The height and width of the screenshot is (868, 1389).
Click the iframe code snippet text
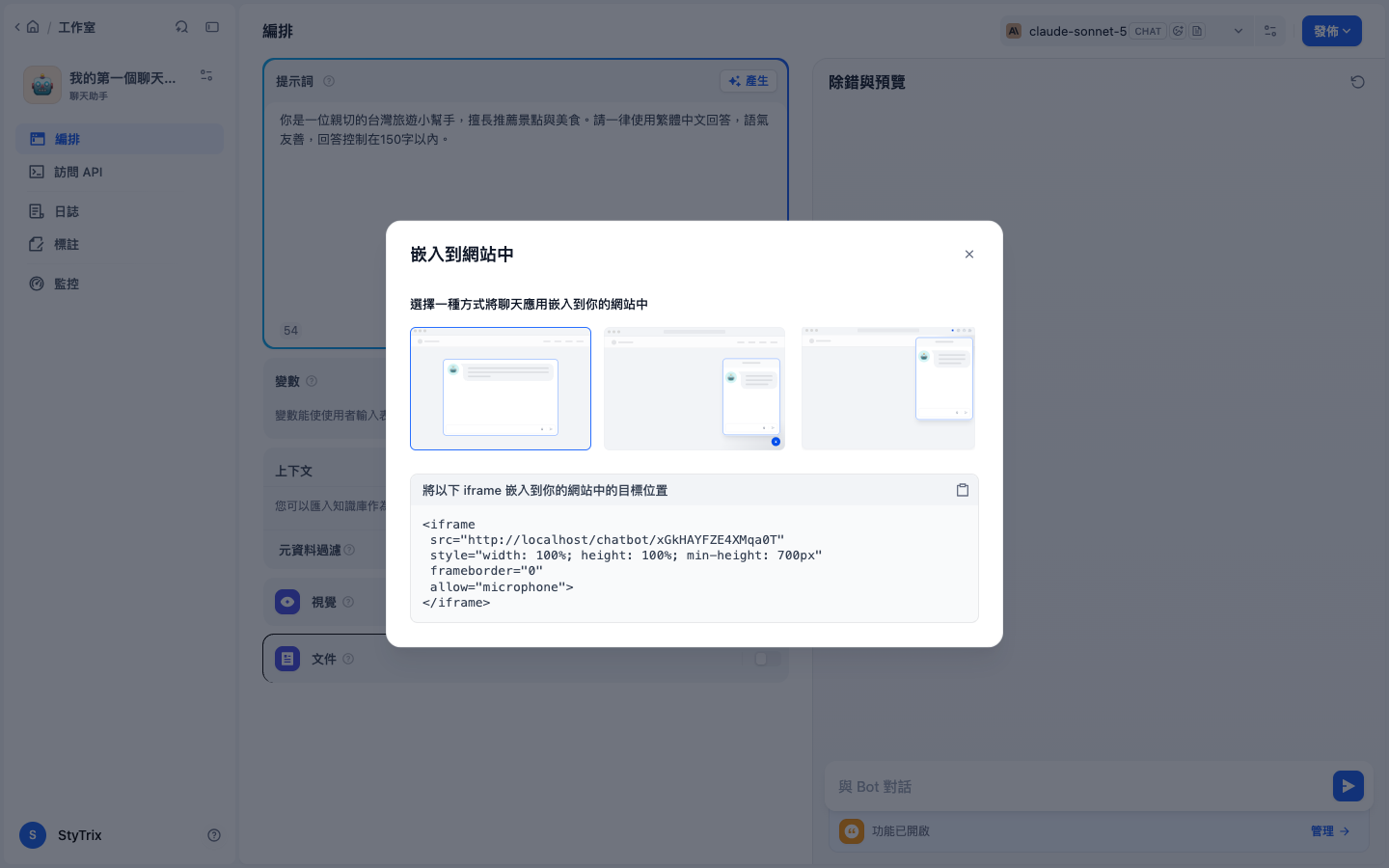point(622,563)
